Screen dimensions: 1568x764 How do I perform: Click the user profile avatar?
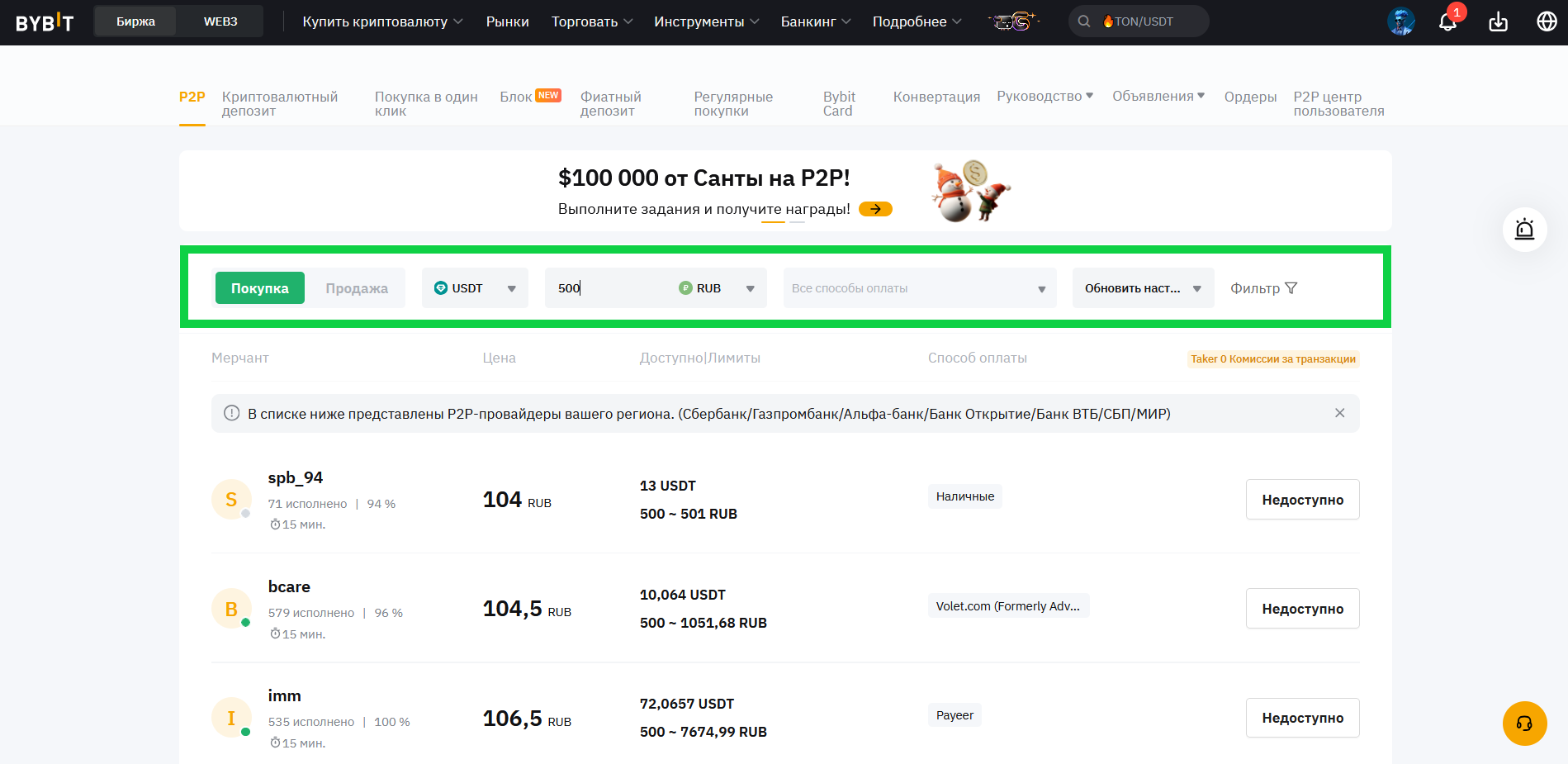[x=1400, y=21]
